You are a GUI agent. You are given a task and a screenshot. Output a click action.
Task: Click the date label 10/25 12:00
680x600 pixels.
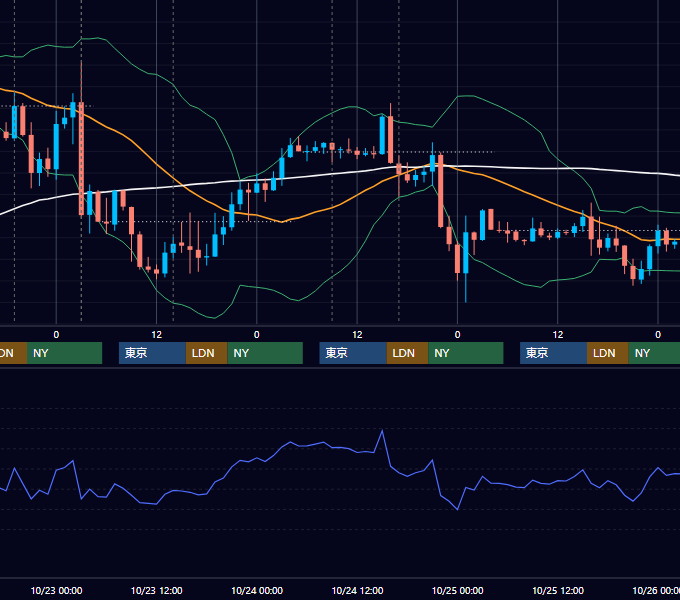(x=558, y=590)
